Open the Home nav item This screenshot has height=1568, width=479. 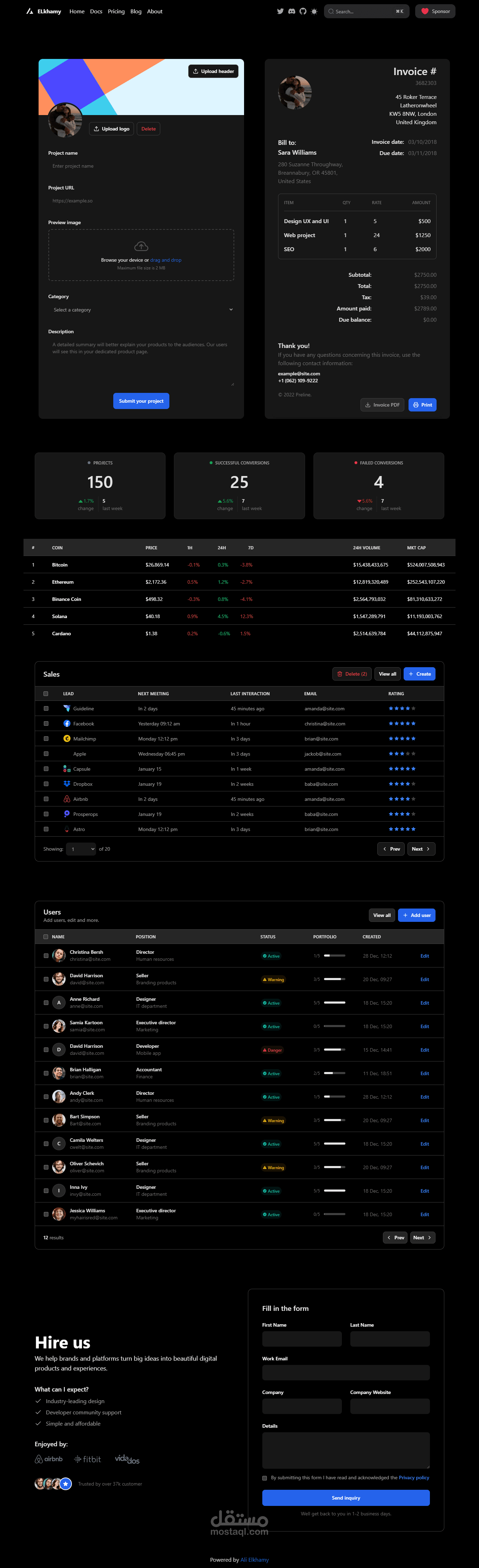(77, 12)
